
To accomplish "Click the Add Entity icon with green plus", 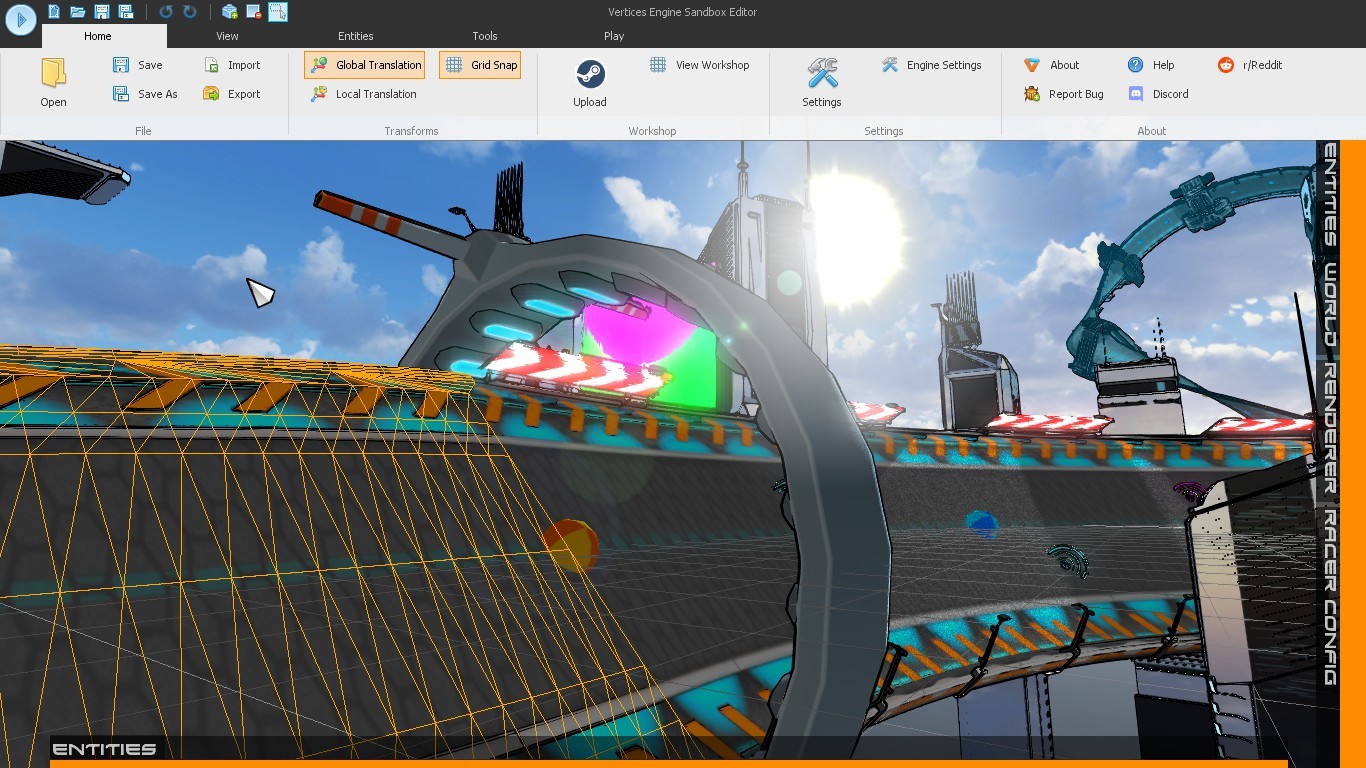I will point(230,12).
